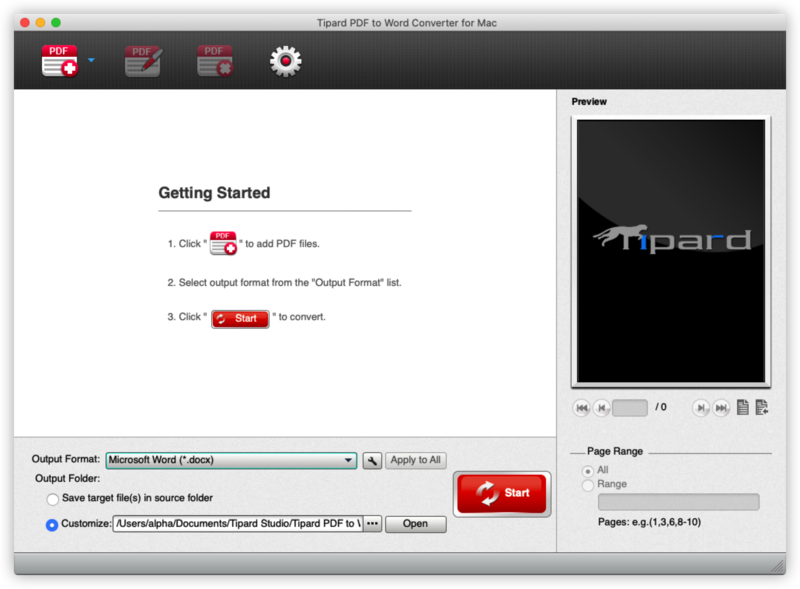Select the Range page range radio

[588, 485]
